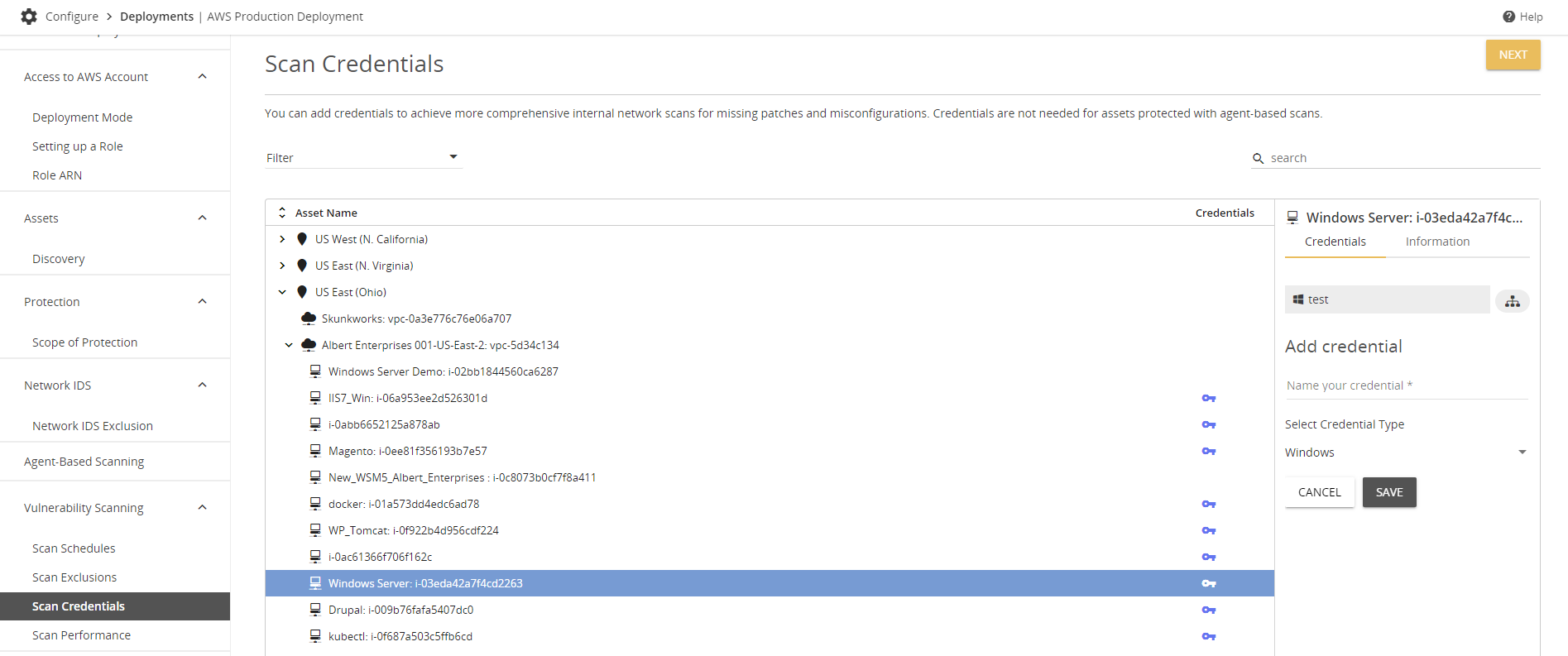Collapse the Assets sidebar section
This screenshot has height=656, width=1568.
tap(203, 218)
